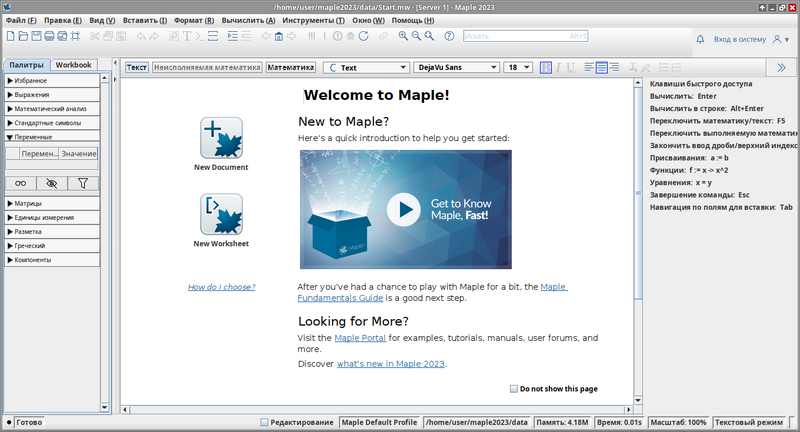
Task: Open the user account dropdown arrow
Action: [x=787, y=40]
